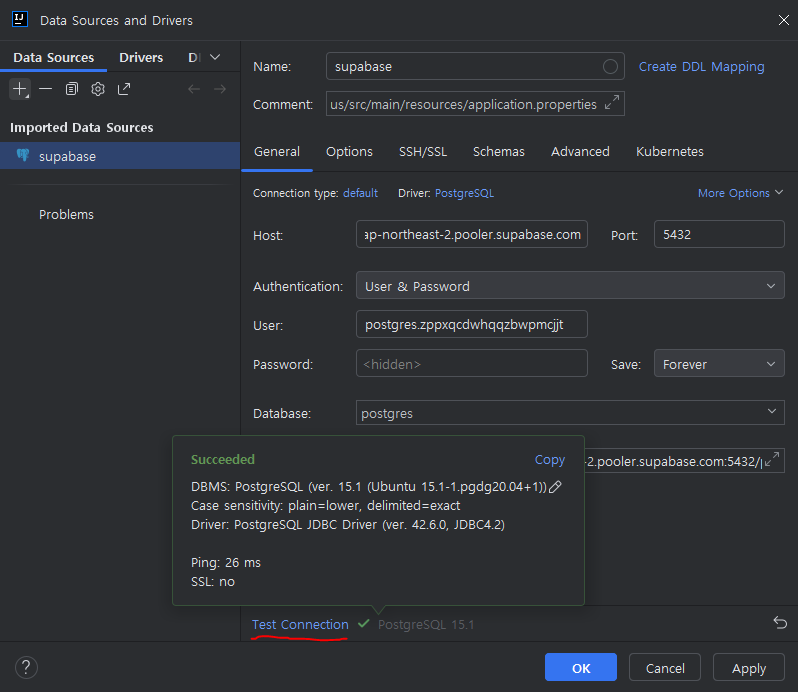Click the Create DDL Mapping link

[x=701, y=67]
